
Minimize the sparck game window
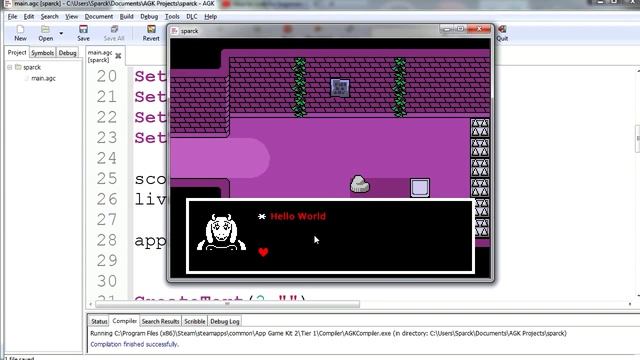pyautogui.click(x=447, y=29)
